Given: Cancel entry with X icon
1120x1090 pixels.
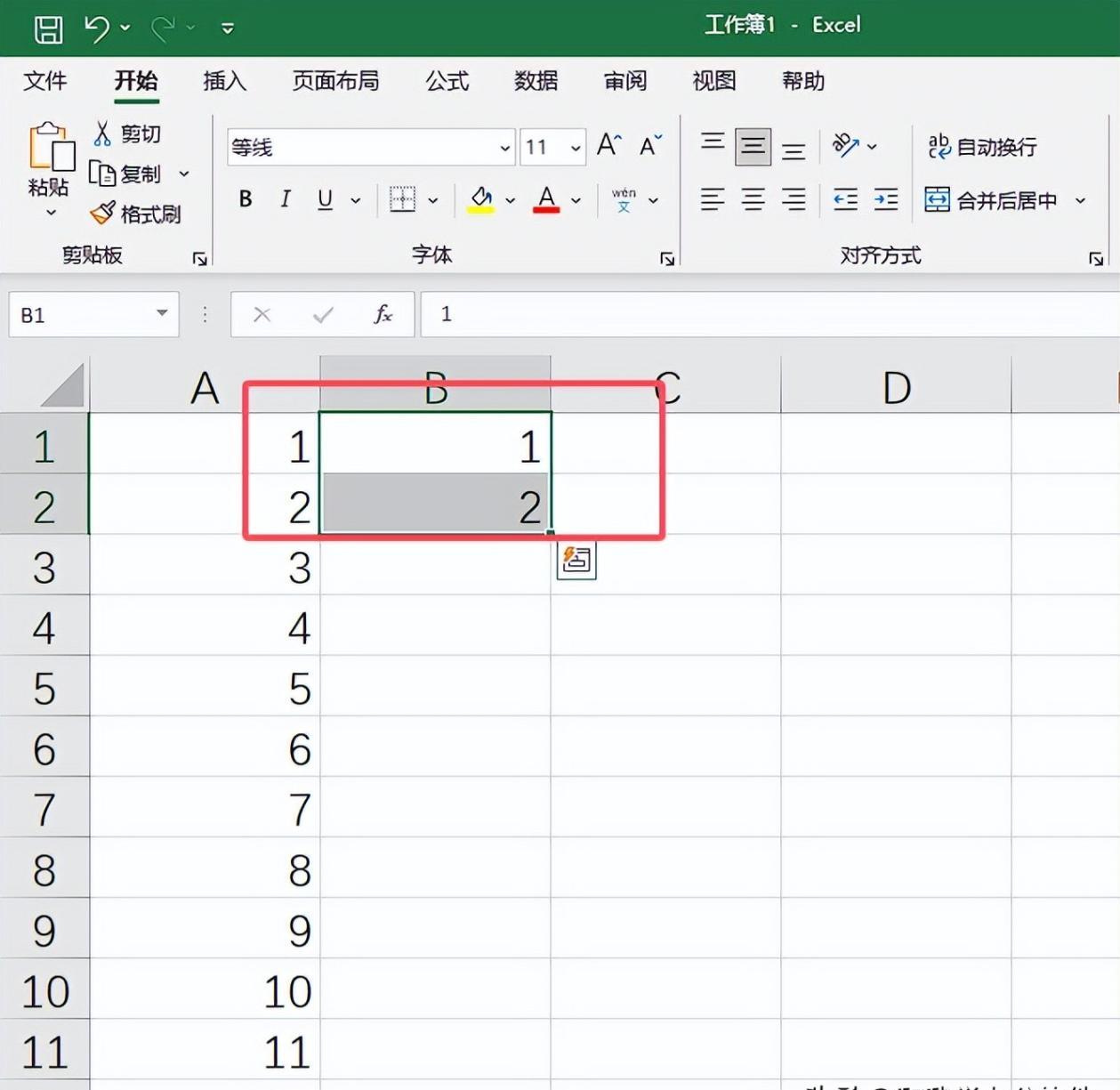Looking at the screenshot, I should (x=262, y=314).
